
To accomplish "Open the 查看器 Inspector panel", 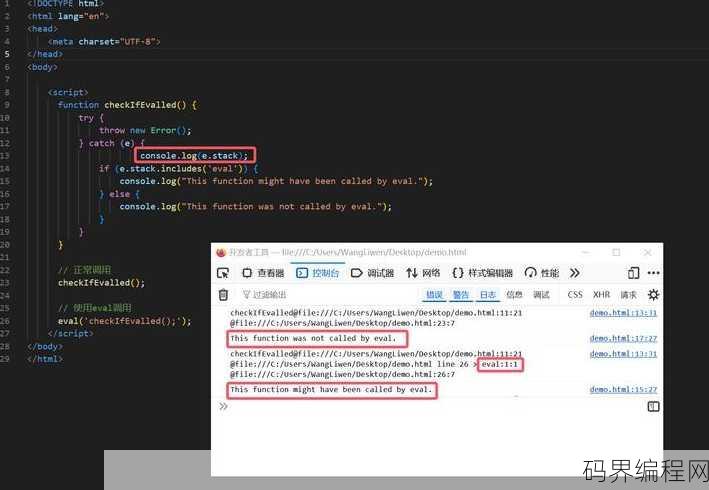I will coord(264,273).
